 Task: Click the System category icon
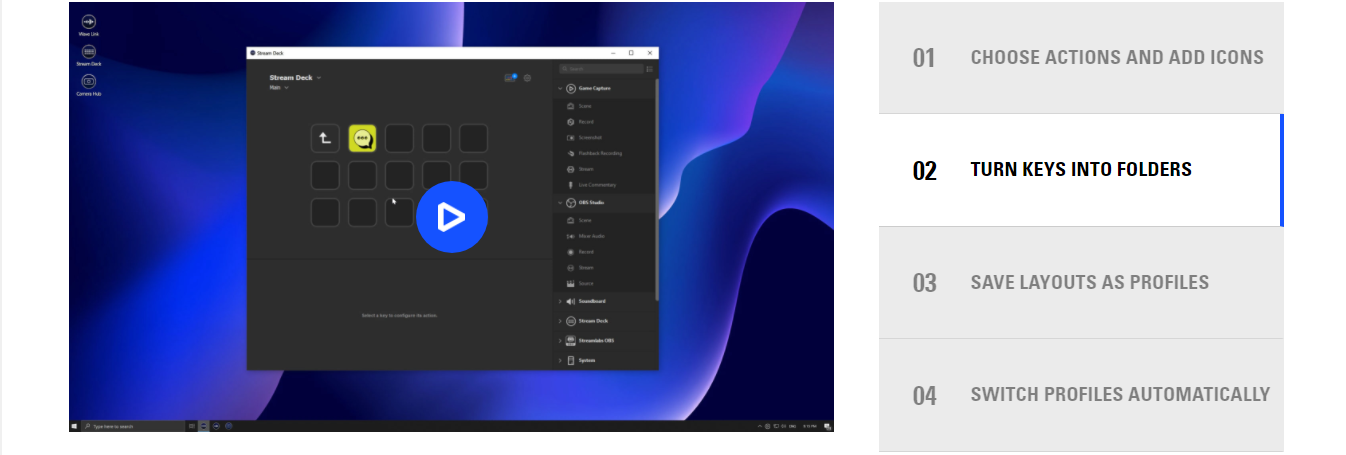pos(570,360)
